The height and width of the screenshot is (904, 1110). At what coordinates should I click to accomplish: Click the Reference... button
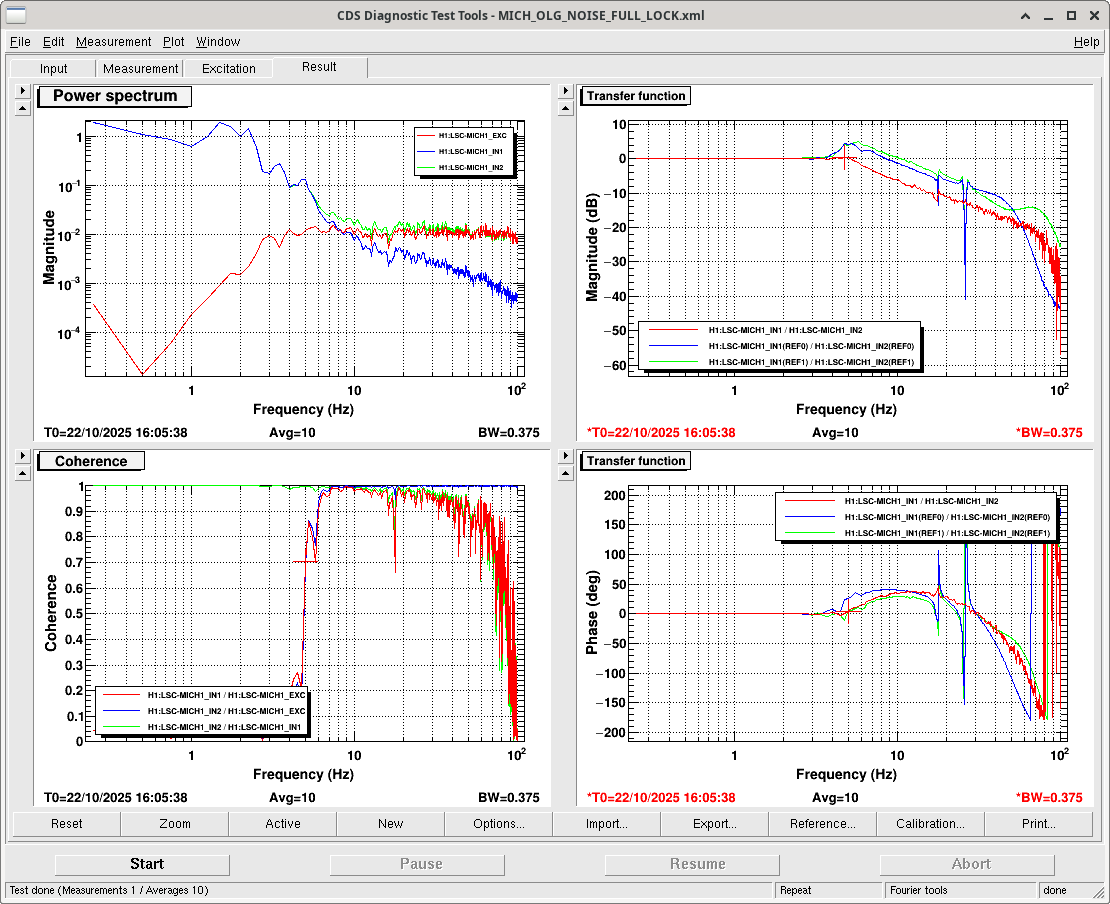click(x=822, y=824)
